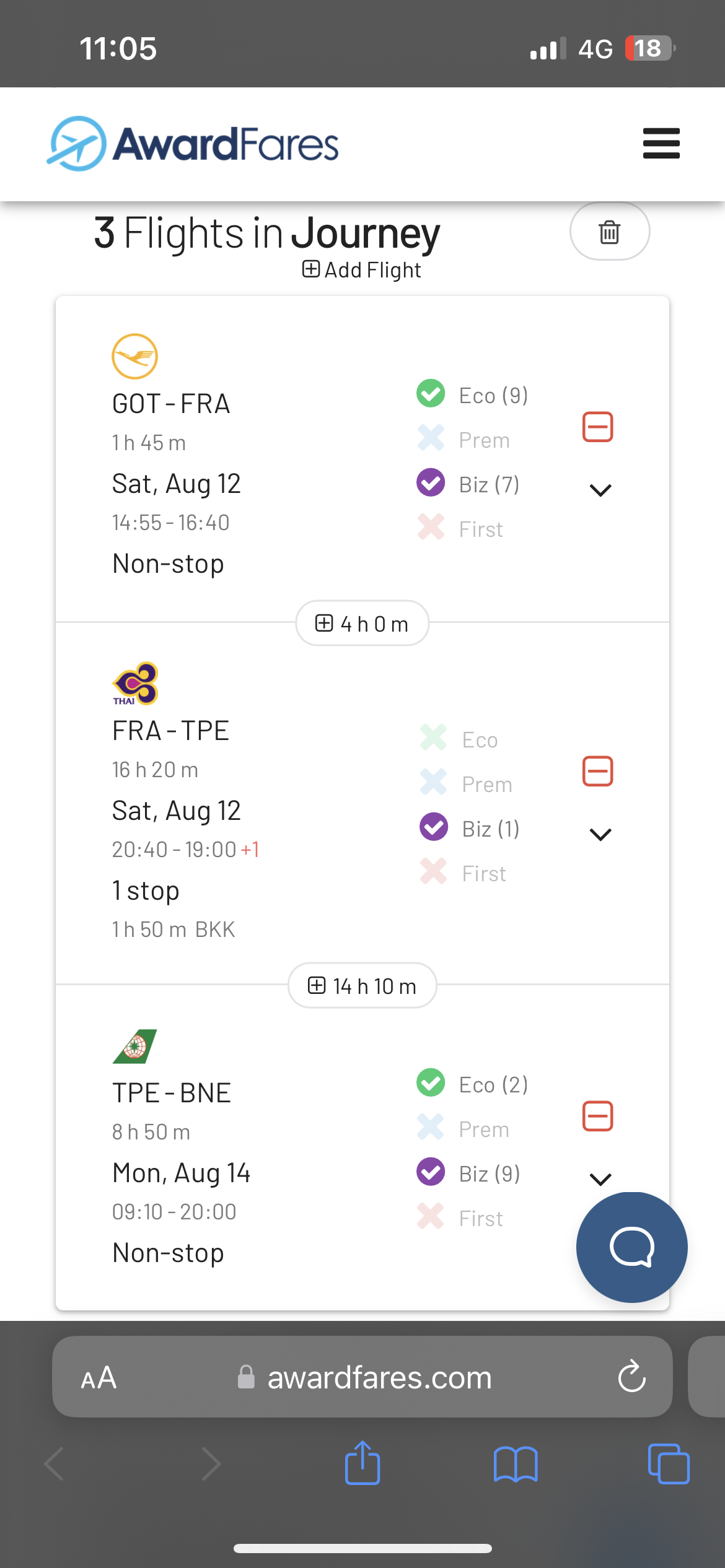Screen dimensions: 725x1568
Task: Remove the FRA-TPE flight
Action: click(x=597, y=772)
